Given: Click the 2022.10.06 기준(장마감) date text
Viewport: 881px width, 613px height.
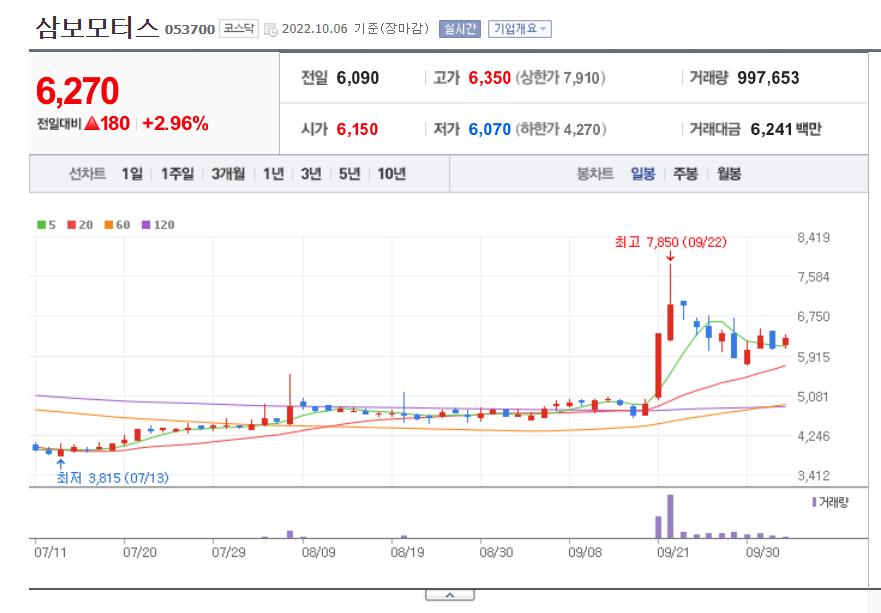Looking at the screenshot, I should tap(355, 29).
